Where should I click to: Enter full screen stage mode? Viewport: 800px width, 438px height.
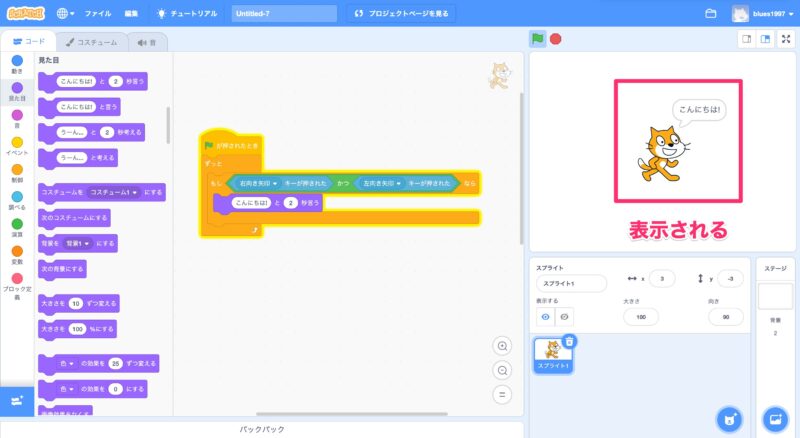pyautogui.click(x=785, y=39)
